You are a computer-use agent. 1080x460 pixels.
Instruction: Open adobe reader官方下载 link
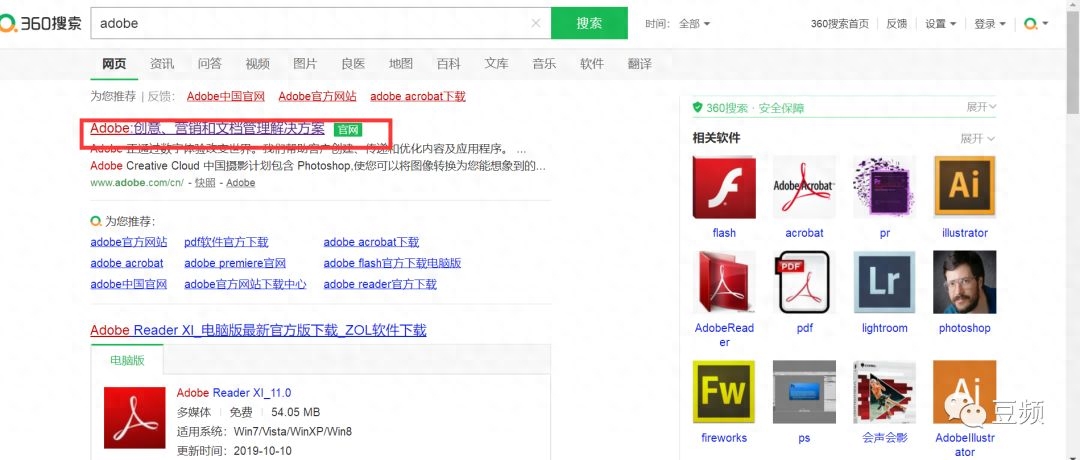tap(380, 284)
